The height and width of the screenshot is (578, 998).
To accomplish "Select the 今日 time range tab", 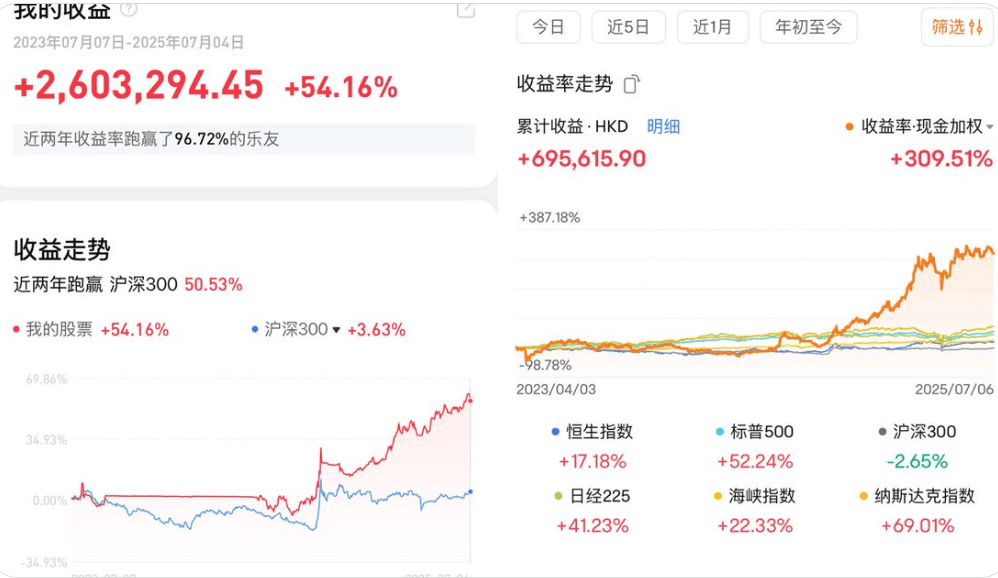I will 548,27.
